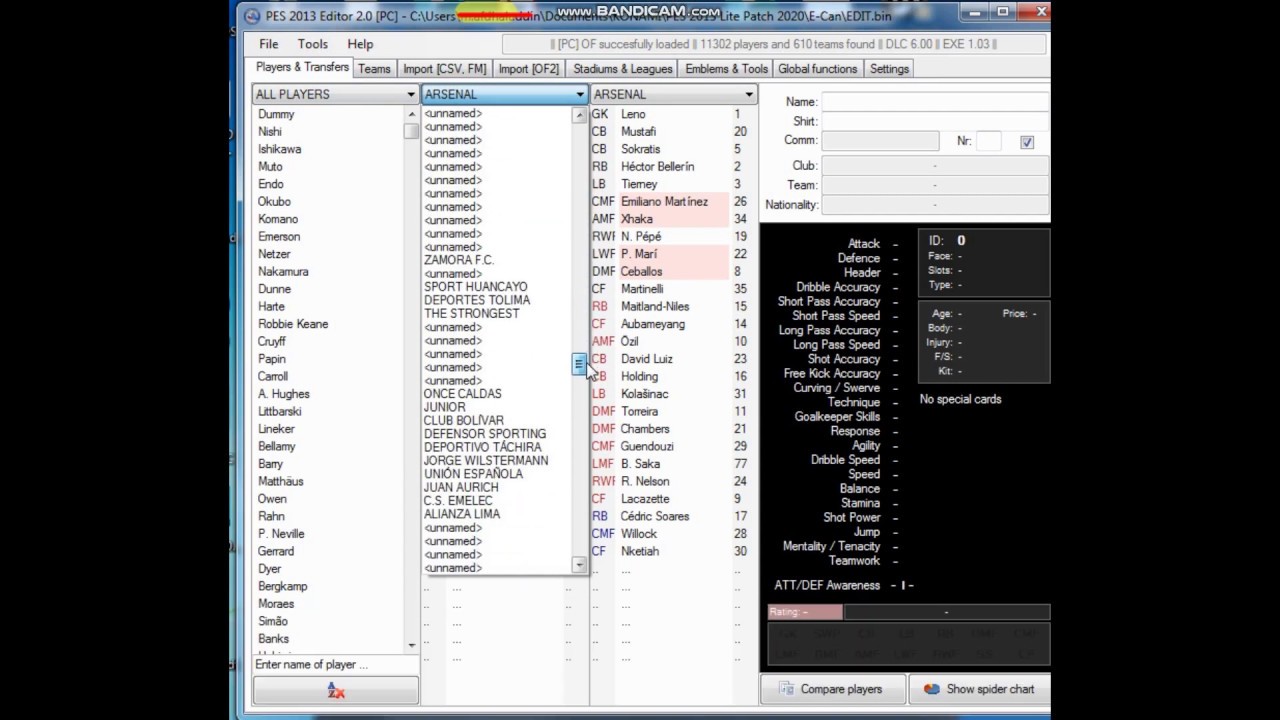Open the Emblems & Tools tab
Image resolution: width=1280 pixels, height=720 pixels.
pyautogui.click(x=726, y=69)
